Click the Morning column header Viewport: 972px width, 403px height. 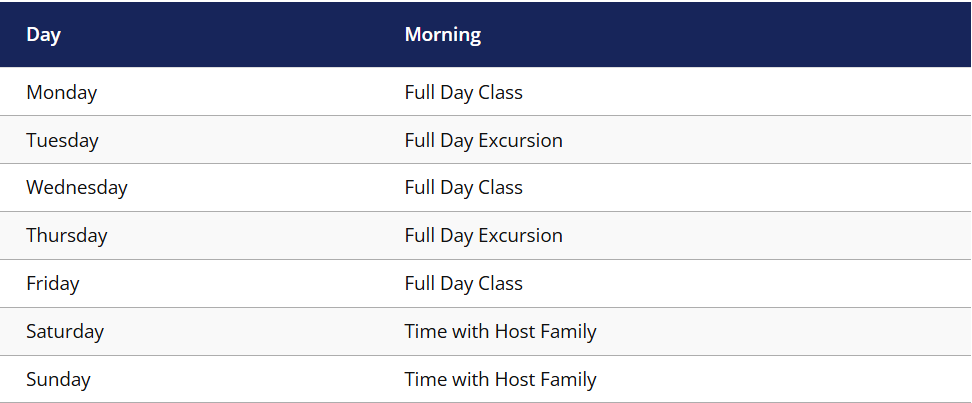[442, 35]
